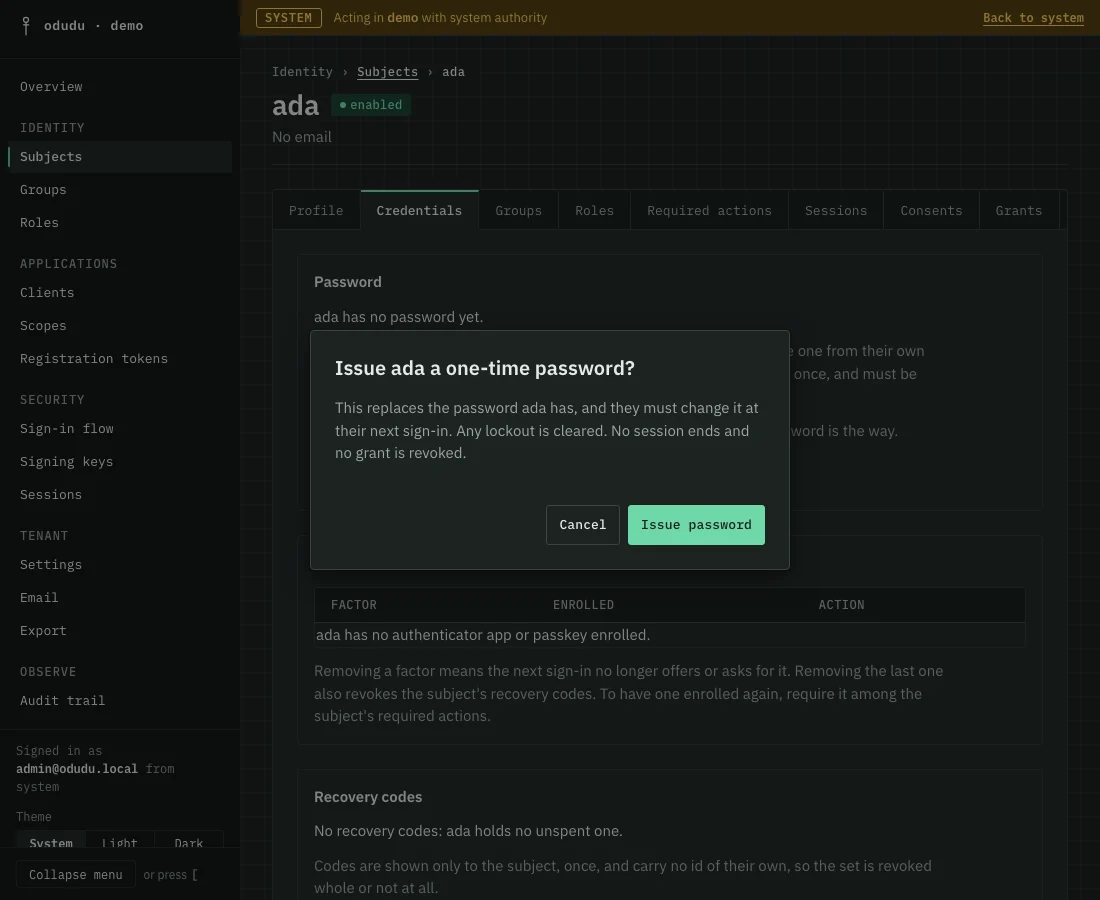Open Export under Tenant
The width and height of the screenshot is (1100, 900).
tap(120, 631)
